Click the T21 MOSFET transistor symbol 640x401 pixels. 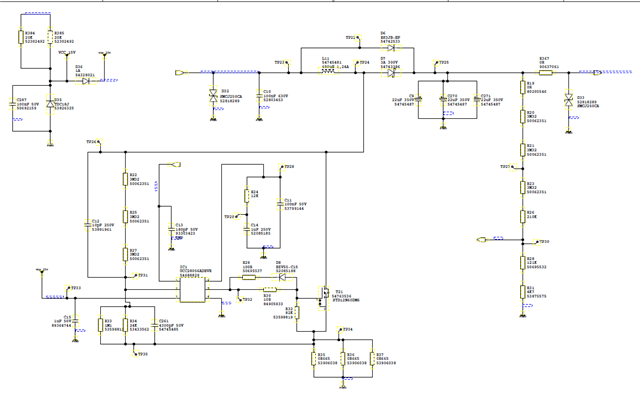tap(323, 298)
